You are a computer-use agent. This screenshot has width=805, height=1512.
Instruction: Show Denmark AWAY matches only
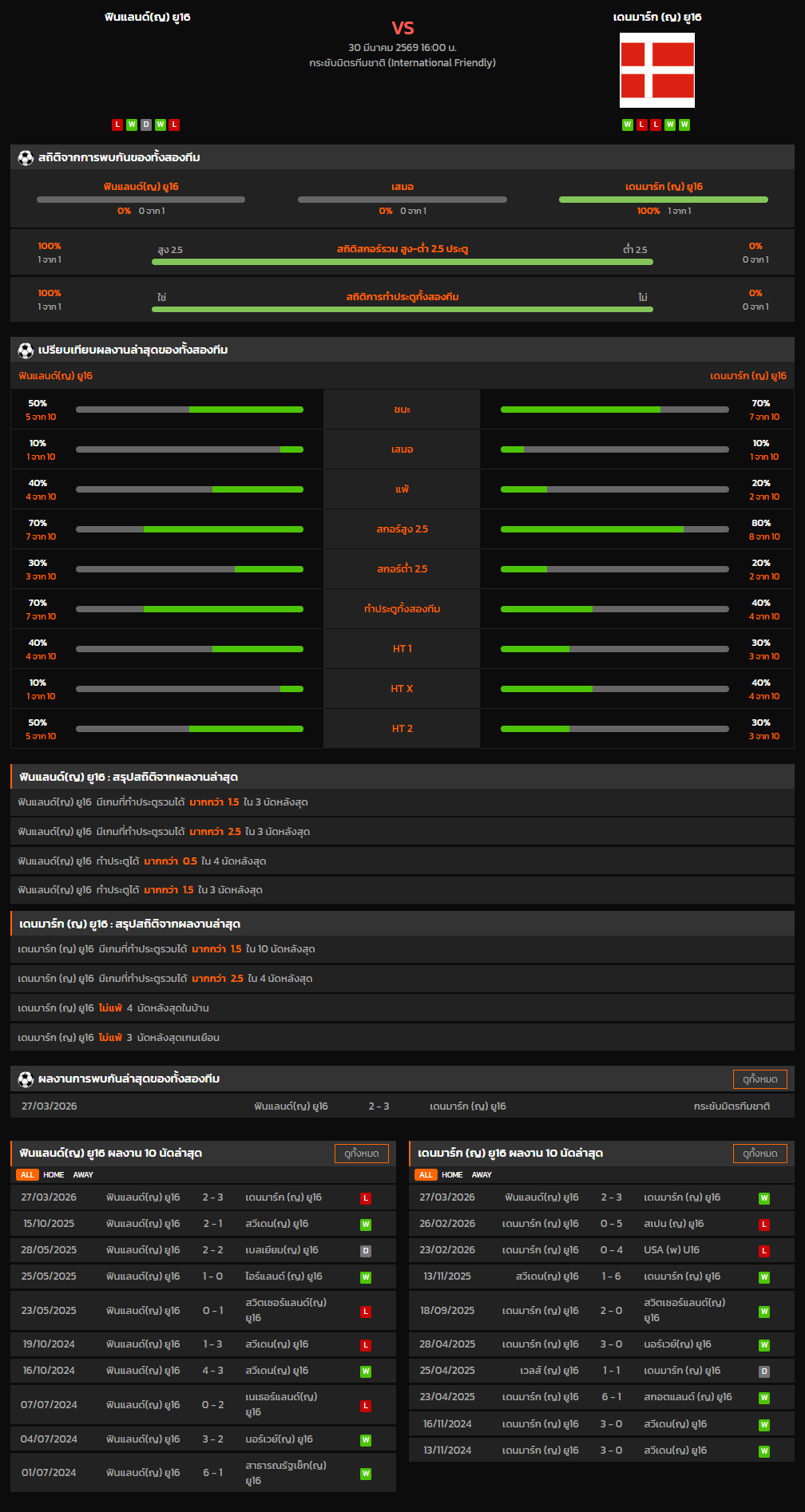482,1175
